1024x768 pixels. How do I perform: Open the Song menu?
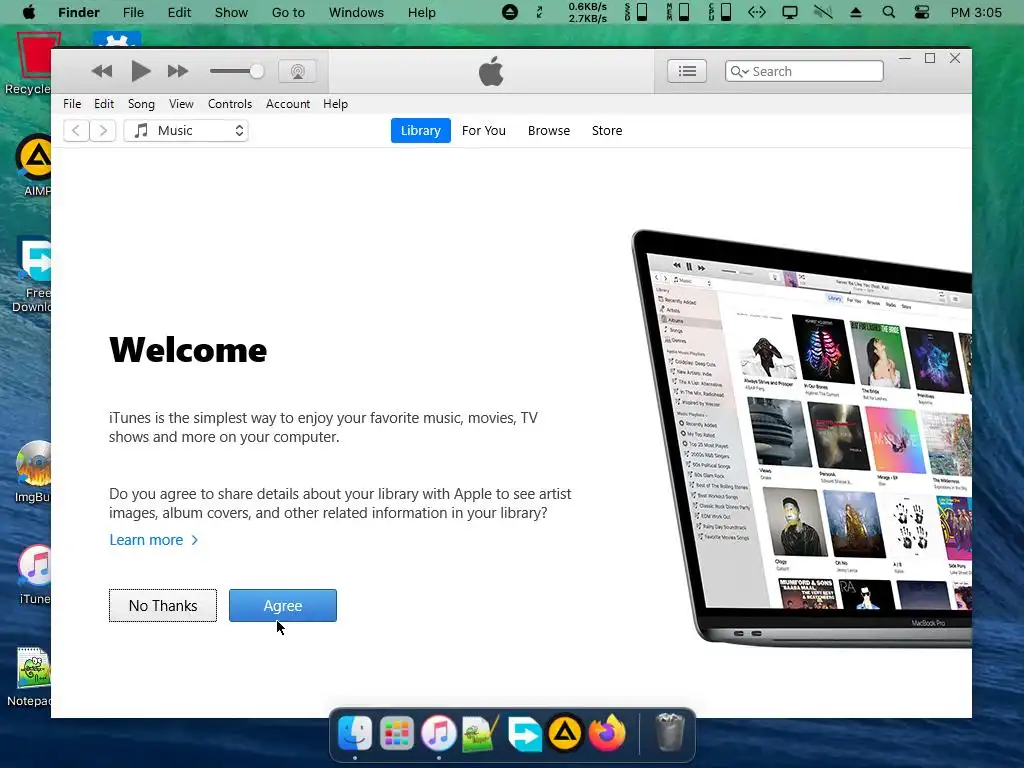click(x=141, y=104)
